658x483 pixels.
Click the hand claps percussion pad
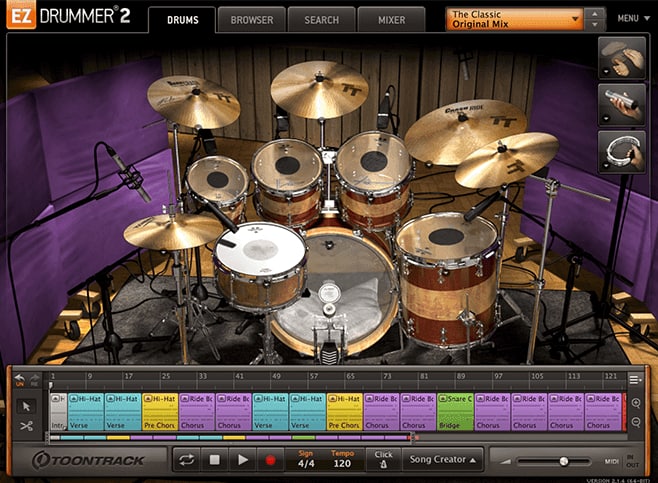(x=621, y=58)
